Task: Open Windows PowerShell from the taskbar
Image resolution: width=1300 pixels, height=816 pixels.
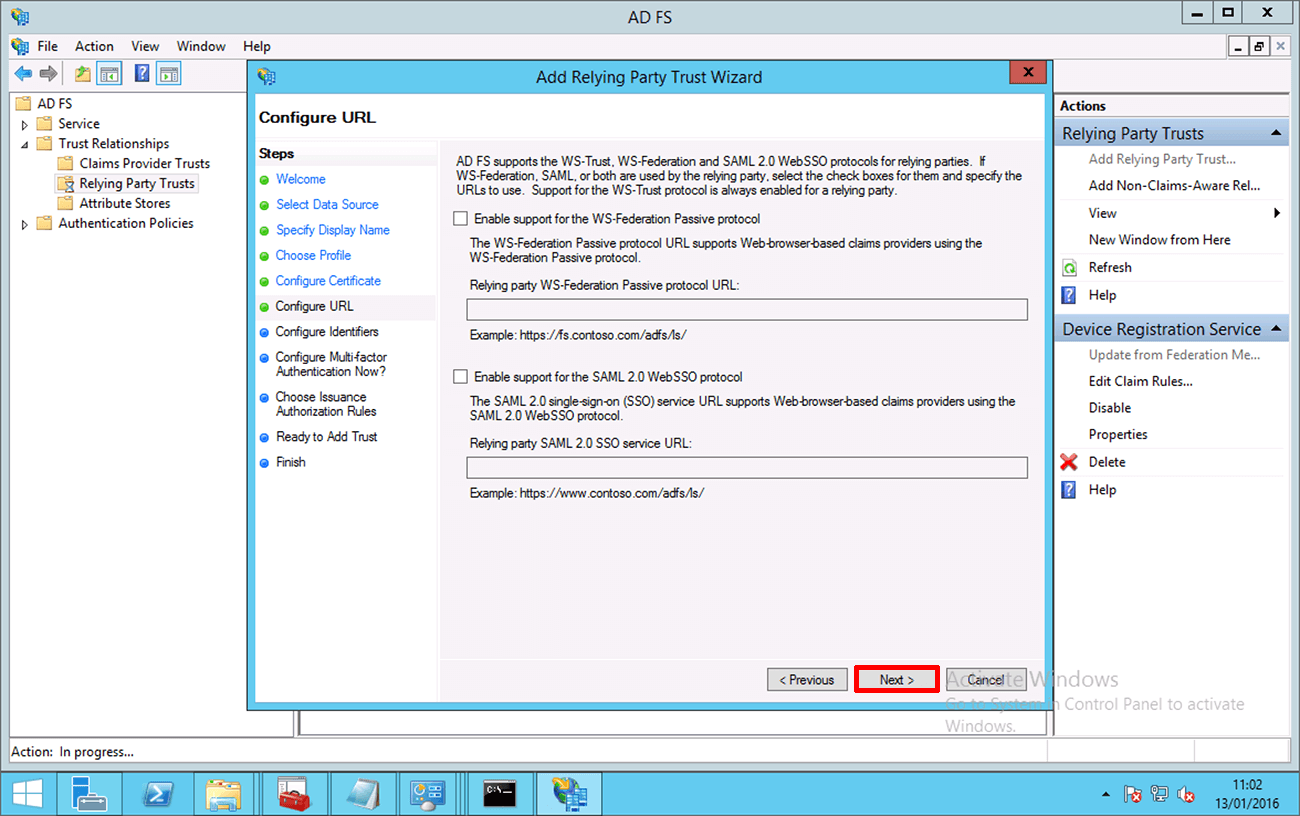Action: click(x=158, y=794)
